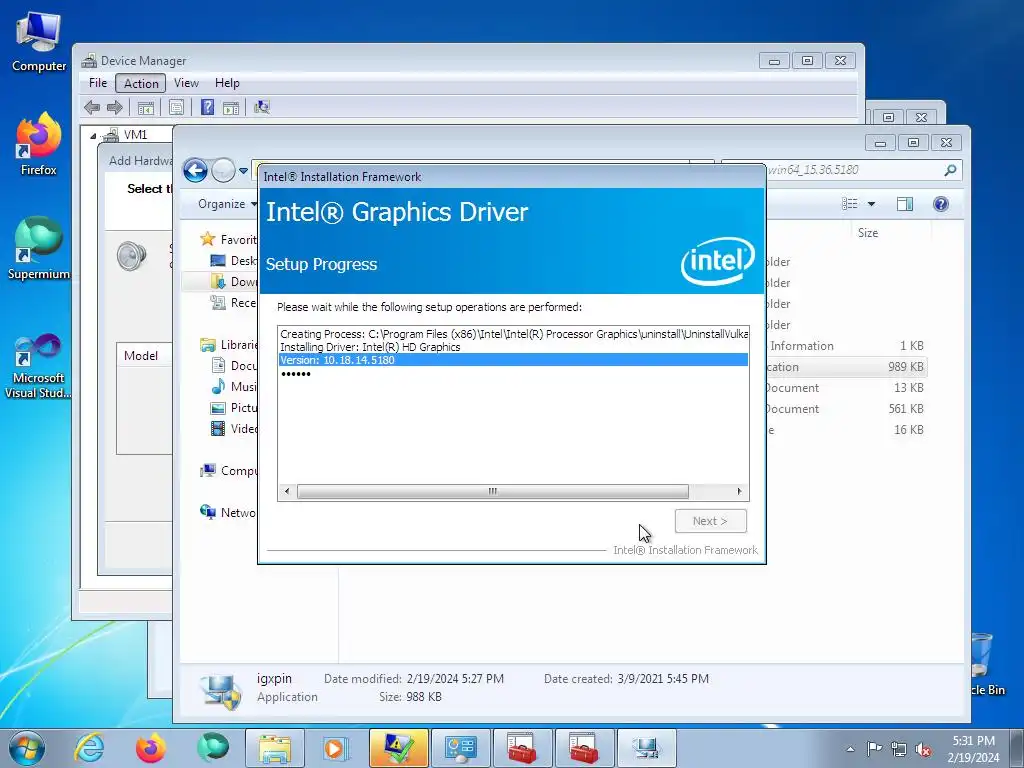The image size is (1024, 768).
Task: Click the Explorer search magnifier icon
Action: (x=950, y=170)
